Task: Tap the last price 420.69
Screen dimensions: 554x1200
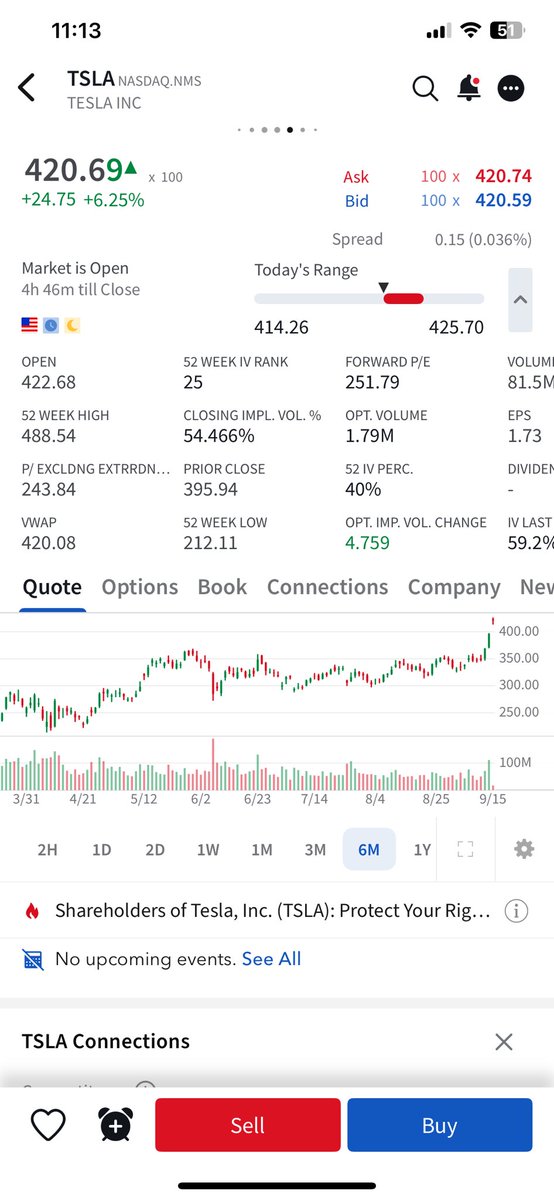Action: click(73, 169)
